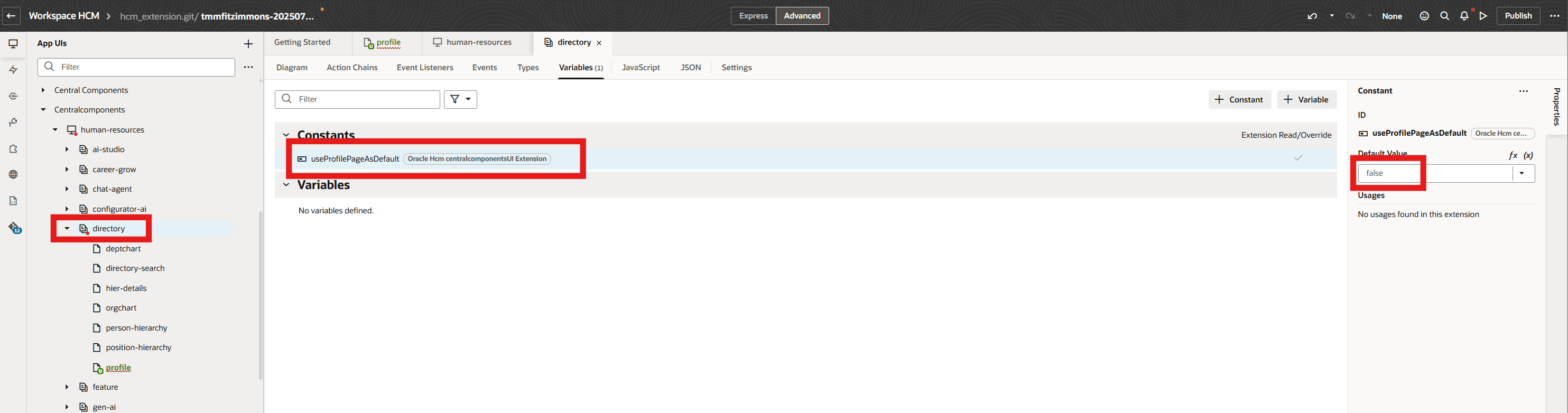Click the funnel filter button in Variables

click(460, 99)
